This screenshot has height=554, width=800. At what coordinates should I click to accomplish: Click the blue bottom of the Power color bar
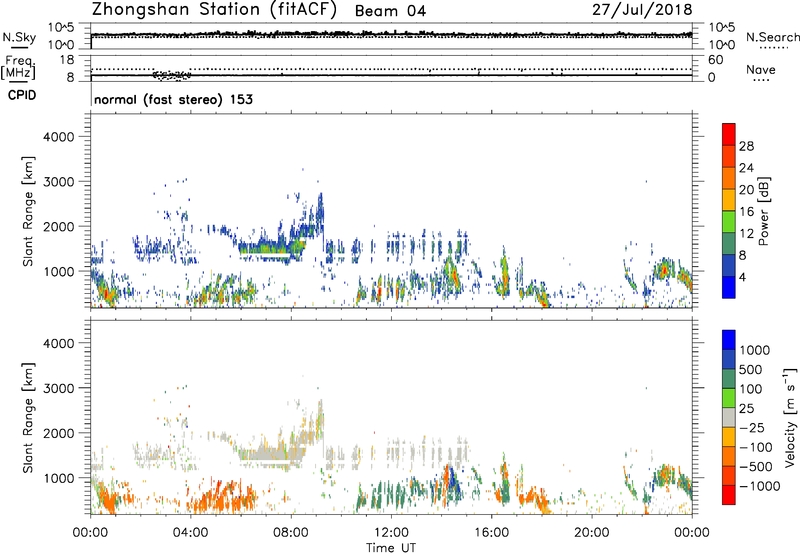(x=729, y=287)
